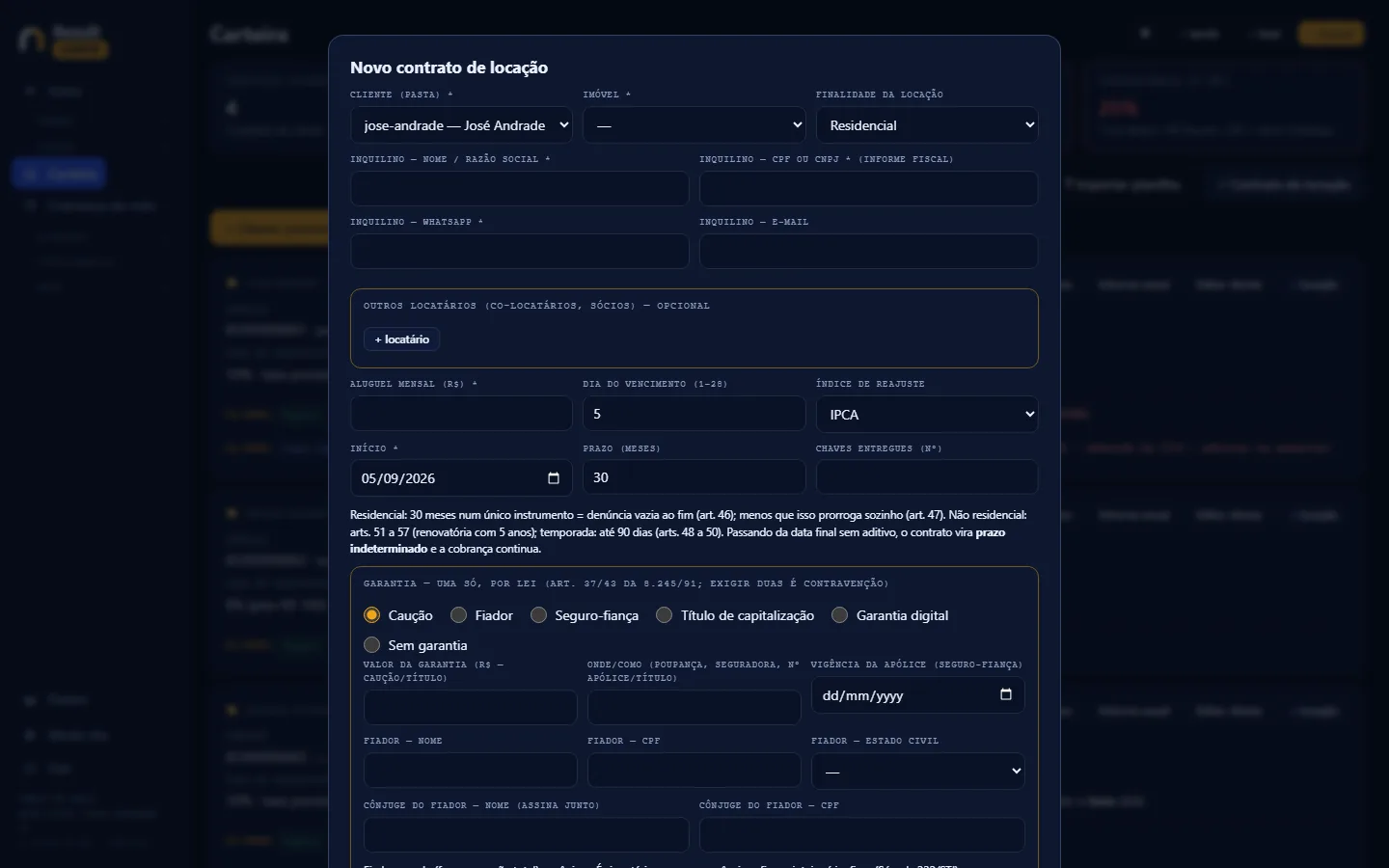The width and height of the screenshot is (1389, 868).
Task: Click the Dia do vencimento field
Action: (x=694, y=414)
